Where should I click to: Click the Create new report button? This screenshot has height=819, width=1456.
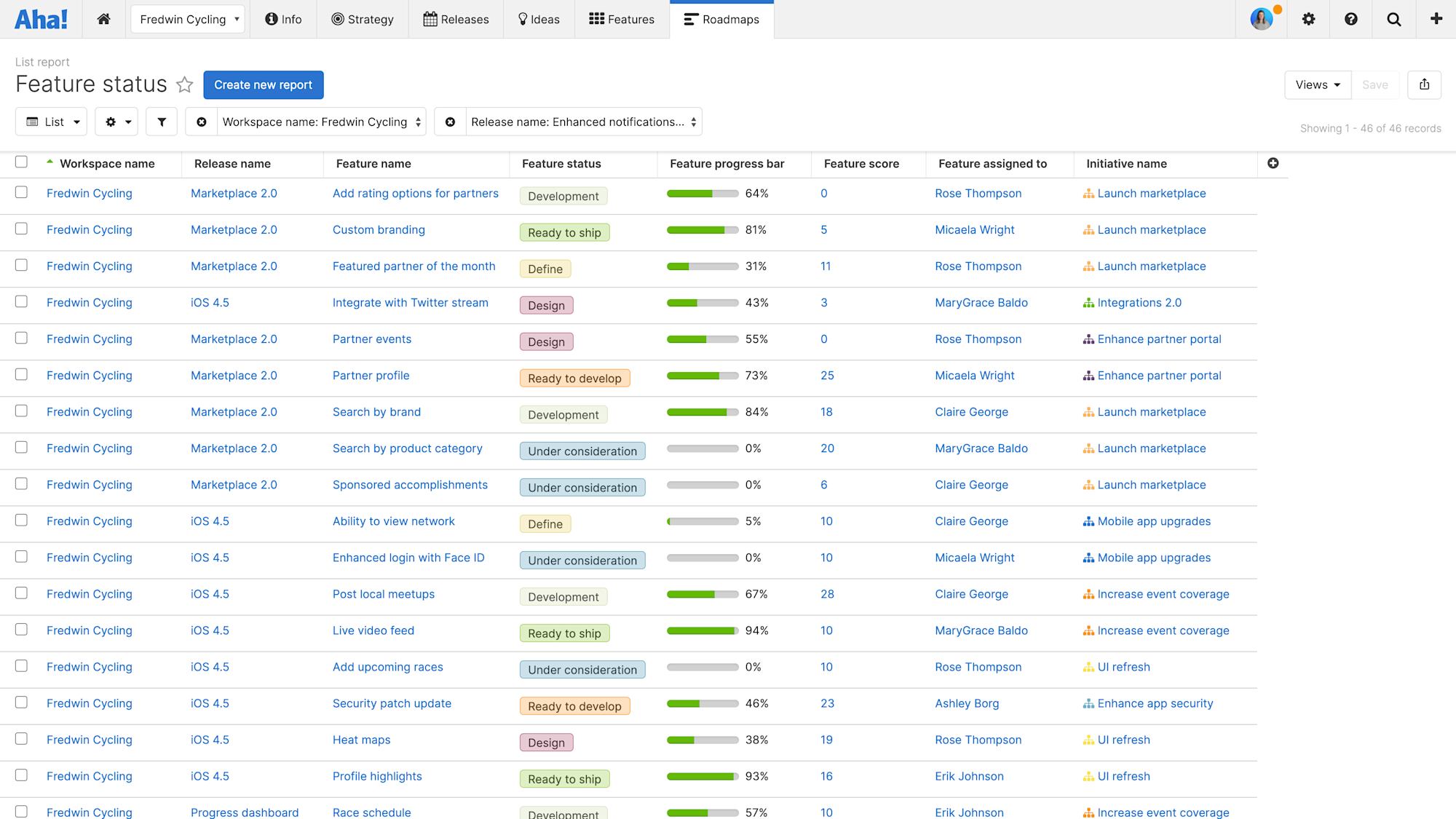pos(264,84)
